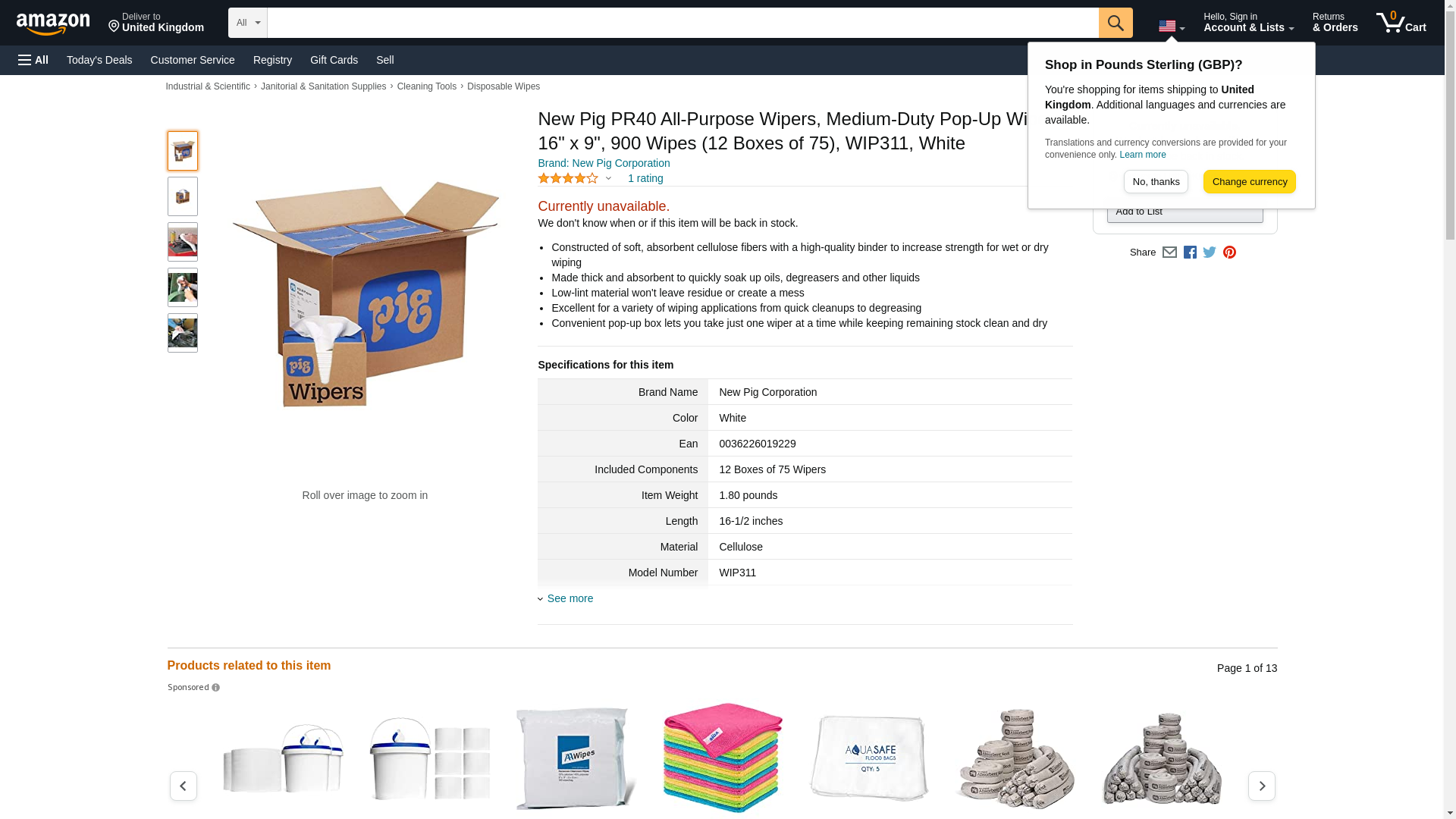Image resolution: width=1456 pixels, height=819 pixels.
Task: Select the second product thumbnail image
Action: 182,196
